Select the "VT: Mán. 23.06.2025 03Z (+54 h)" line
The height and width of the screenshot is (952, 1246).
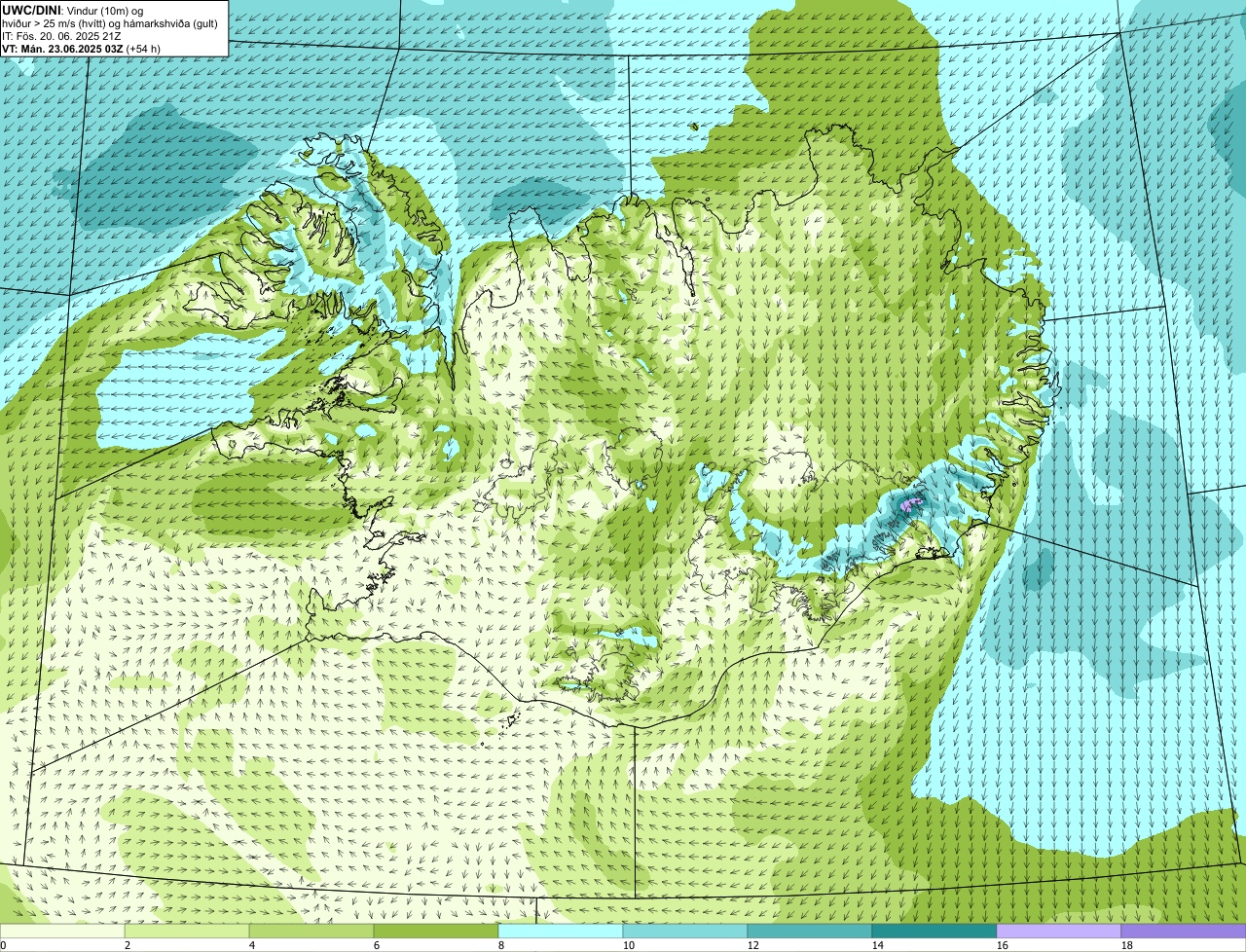[x=82, y=49]
